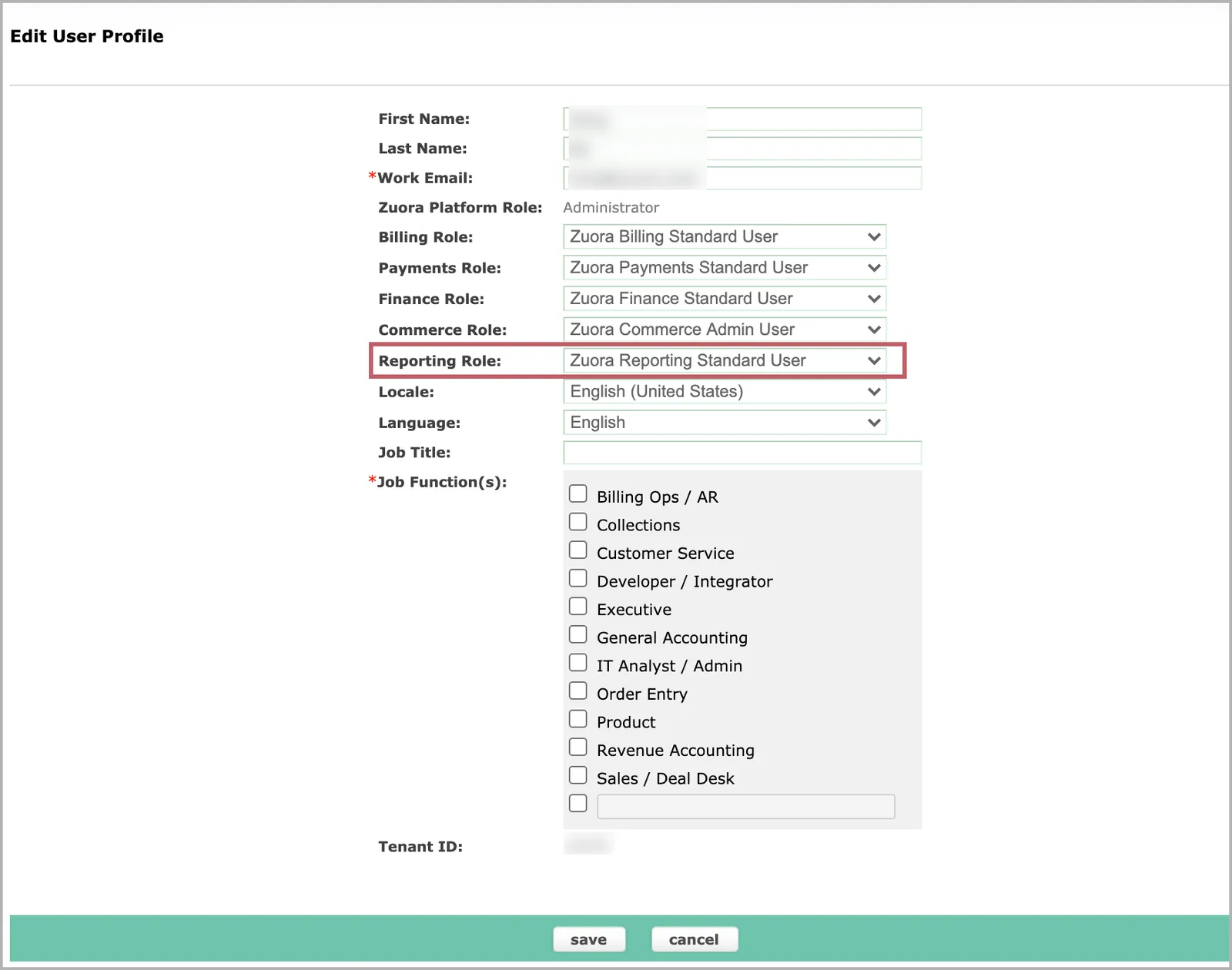
Task: Check the Product checkbox
Action: click(x=578, y=719)
